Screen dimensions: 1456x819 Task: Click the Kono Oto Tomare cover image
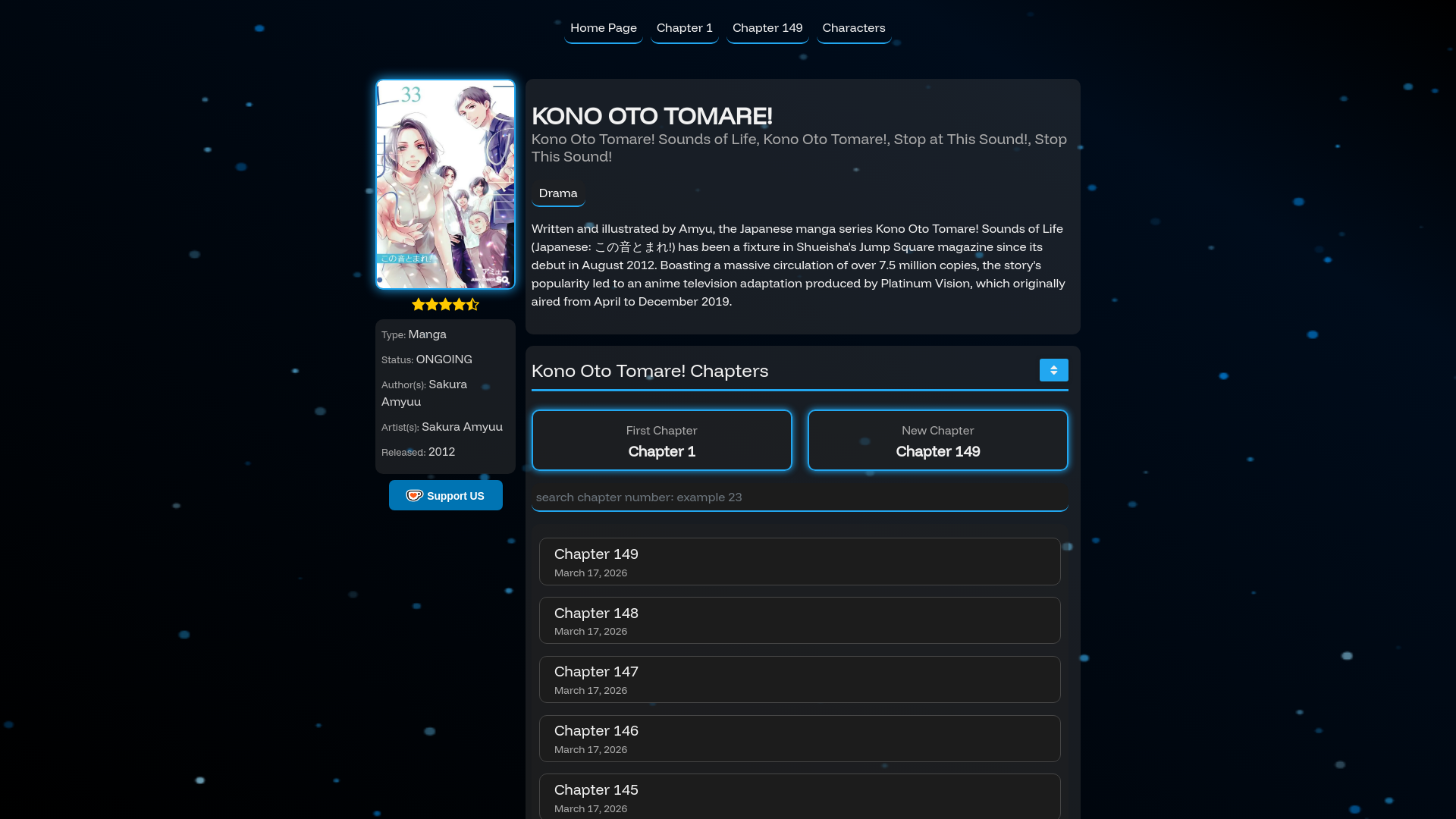click(x=446, y=184)
